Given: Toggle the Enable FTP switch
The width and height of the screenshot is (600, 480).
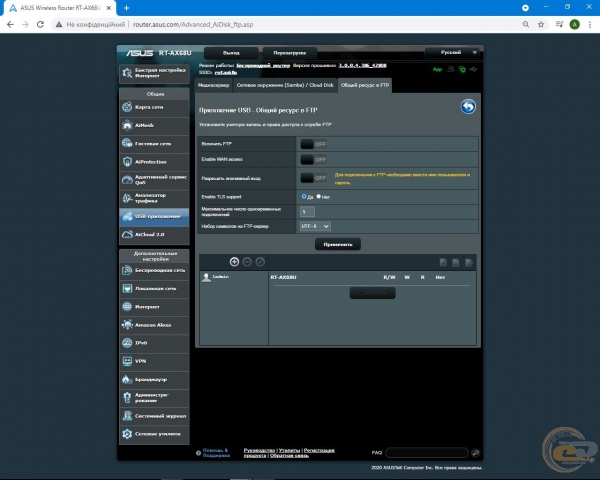Looking at the screenshot, I should pos(313,144).
